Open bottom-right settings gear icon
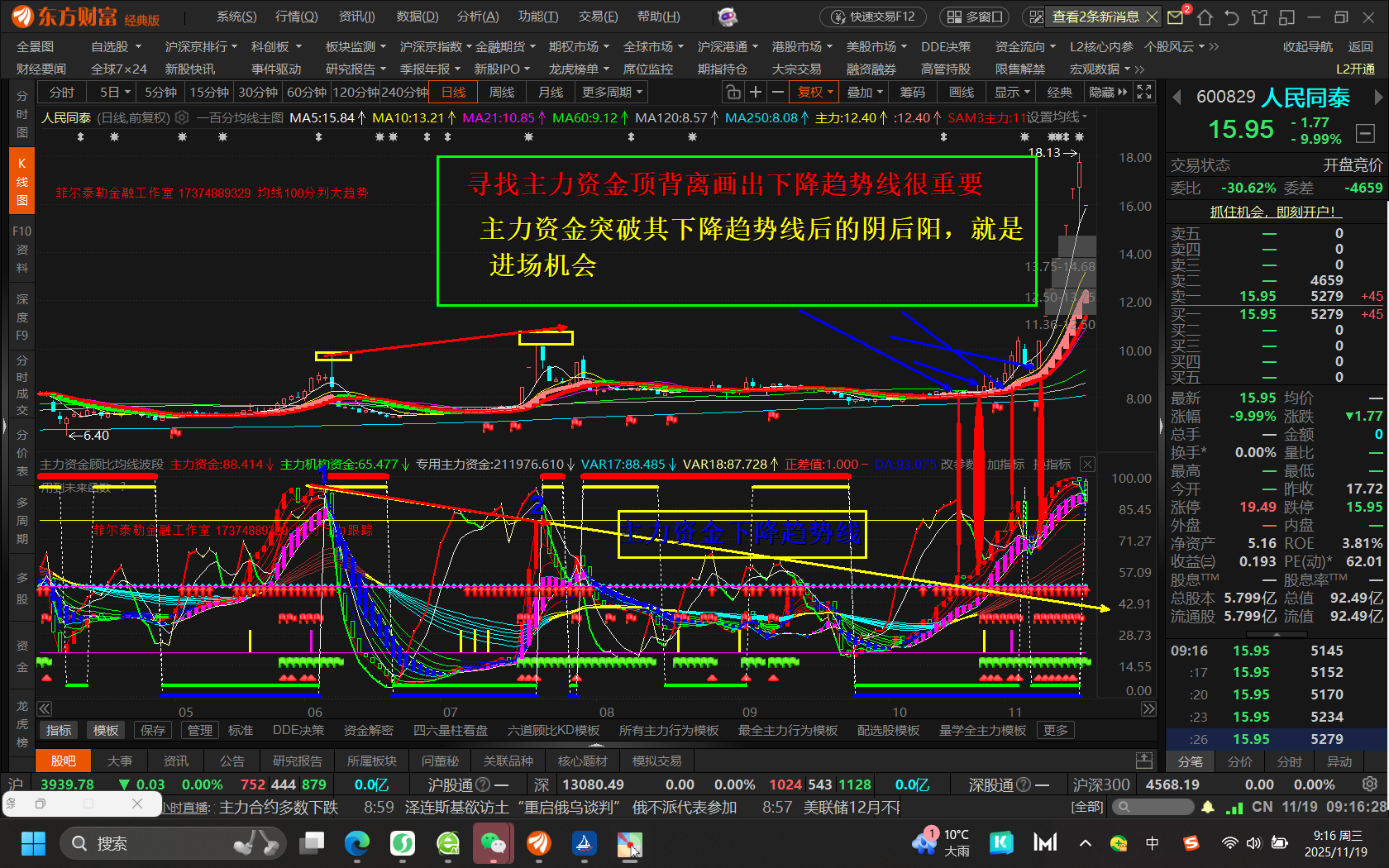This screenshot has height=868, width=1389. (1370, 784)
